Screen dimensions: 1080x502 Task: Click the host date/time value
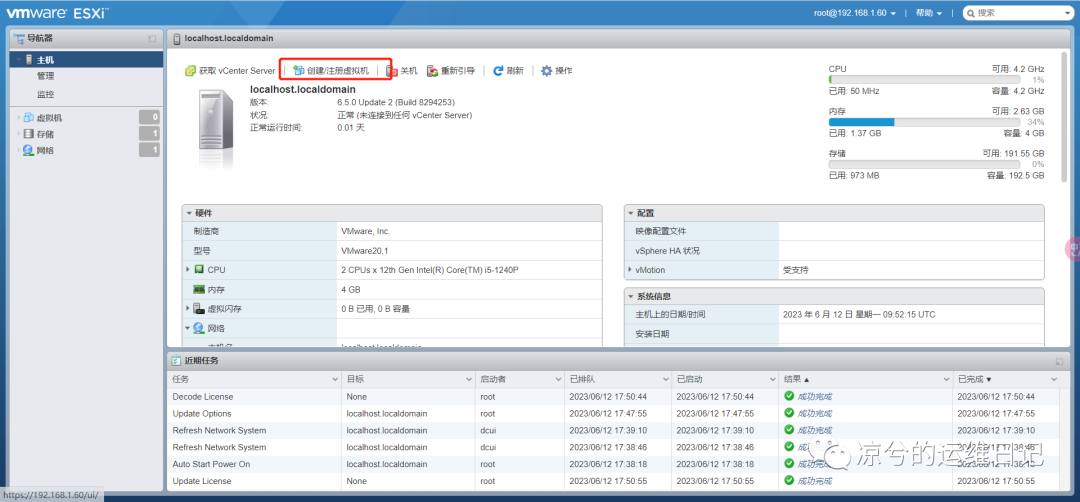tap(859, 314)
